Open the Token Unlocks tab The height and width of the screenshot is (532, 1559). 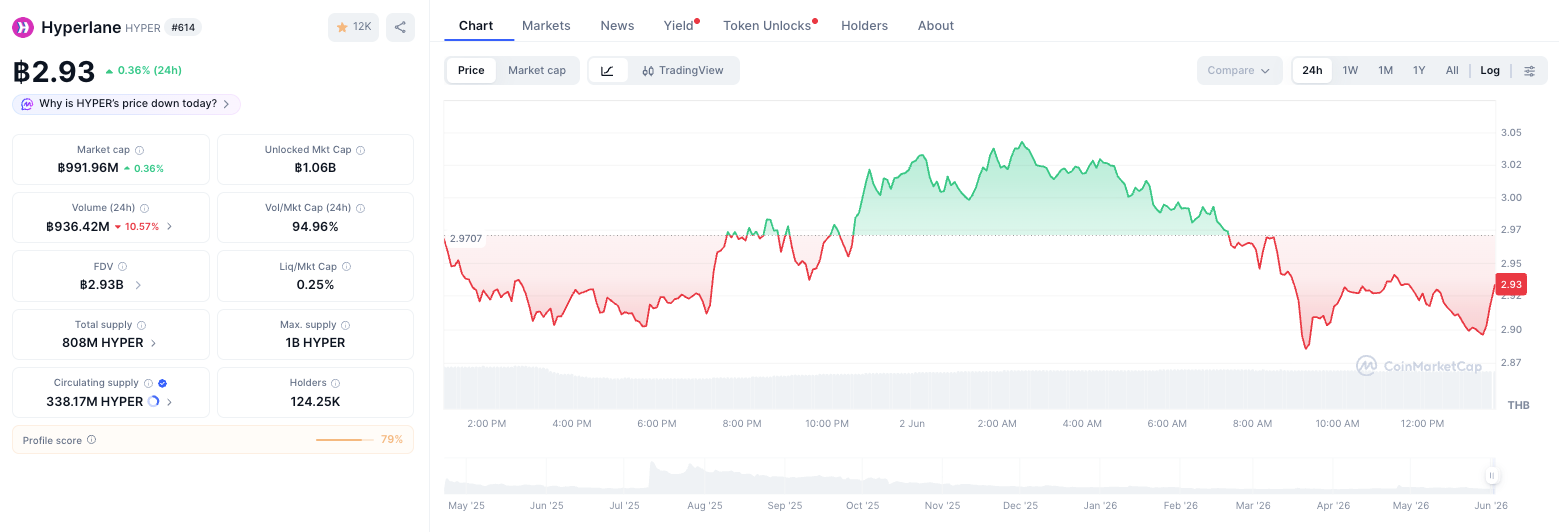pyautogui.click(x=768, y=25)
